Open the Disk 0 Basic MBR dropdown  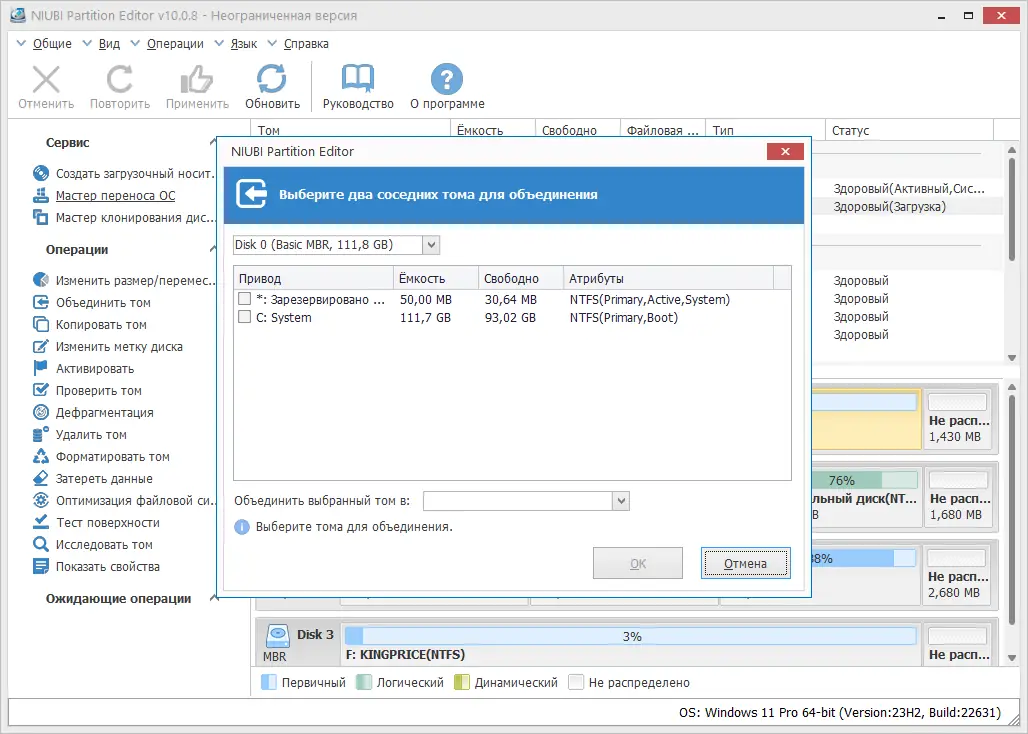tap(336, 245)
